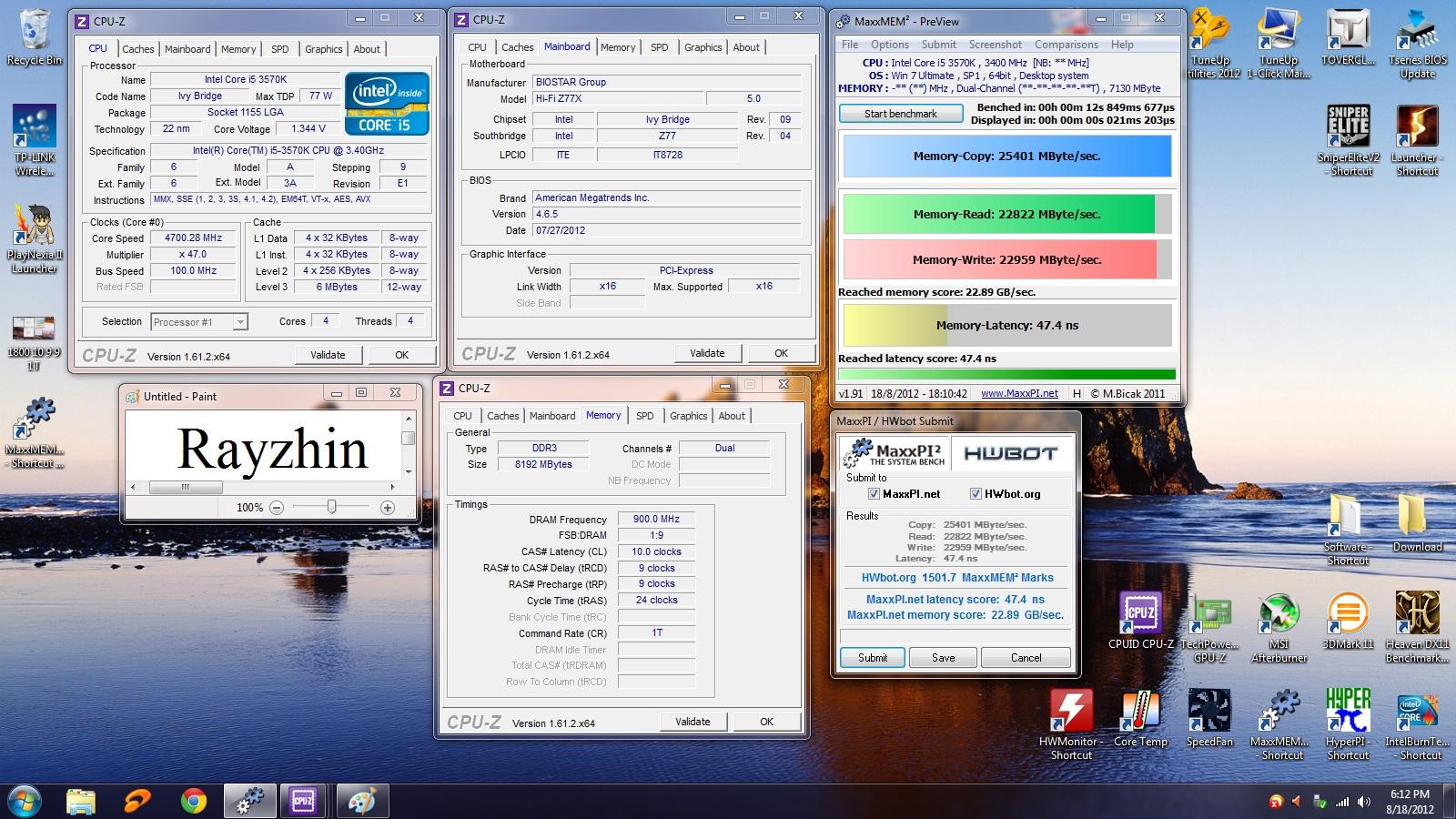
Task: Open HWMonitor shortcut icon
Action: tap(1071, 725)
